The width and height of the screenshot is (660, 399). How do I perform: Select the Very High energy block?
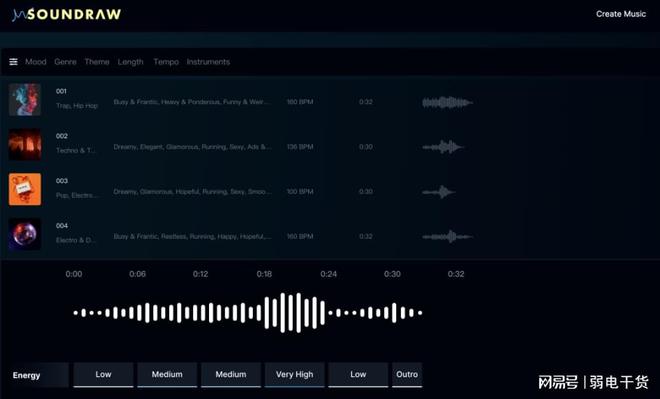tap(295, 375)
